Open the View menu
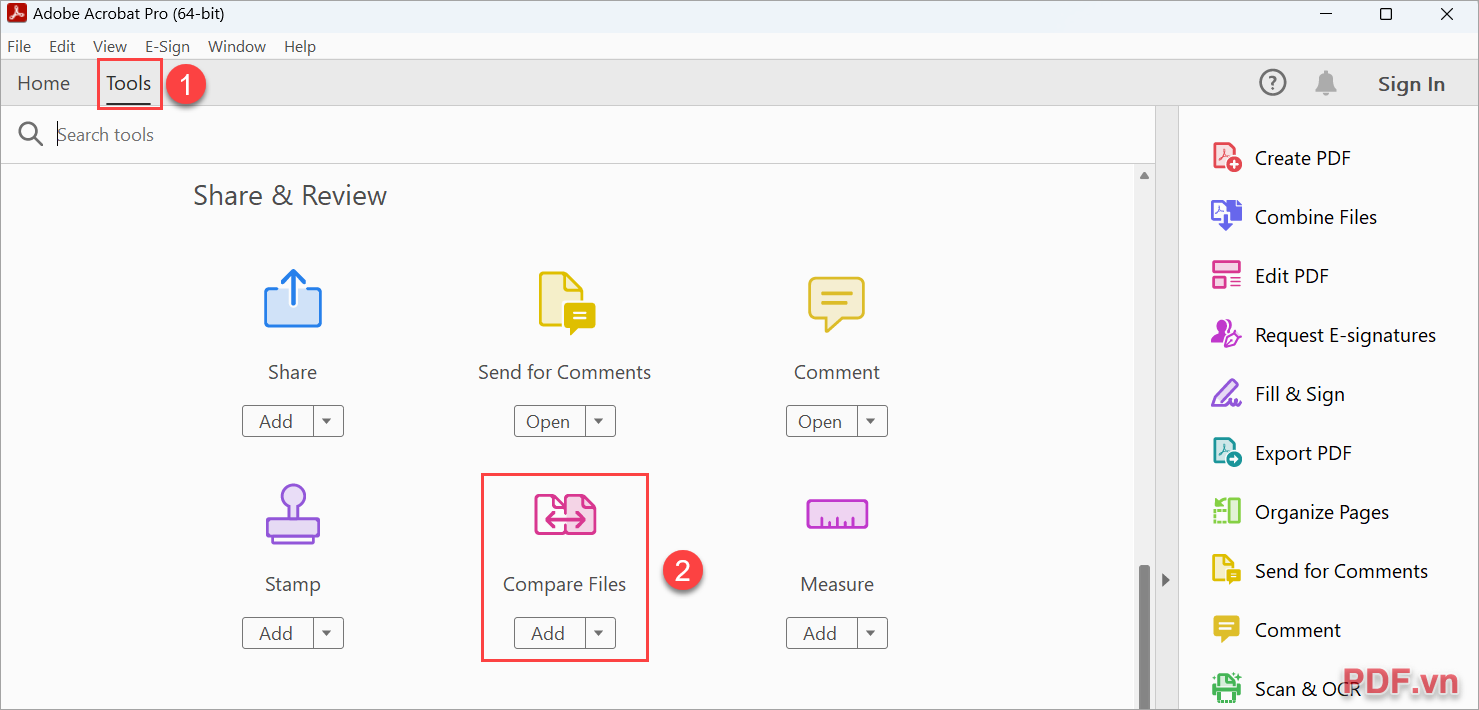The width and height of the screenshot is (1479, 710). point(110,47)
